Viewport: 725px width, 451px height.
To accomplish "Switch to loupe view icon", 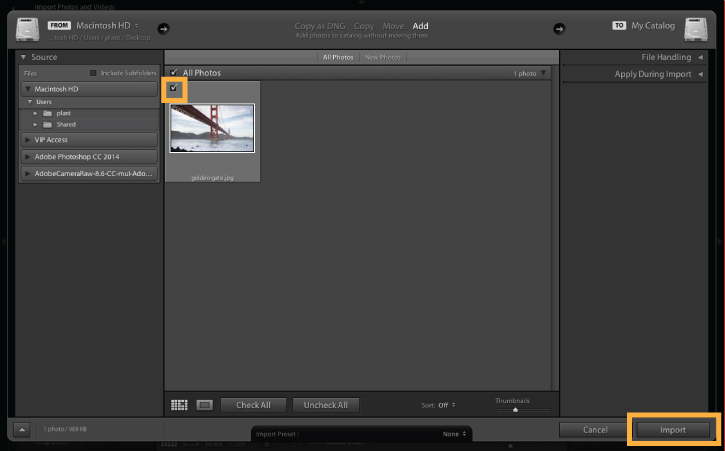I will click(204, 405).
